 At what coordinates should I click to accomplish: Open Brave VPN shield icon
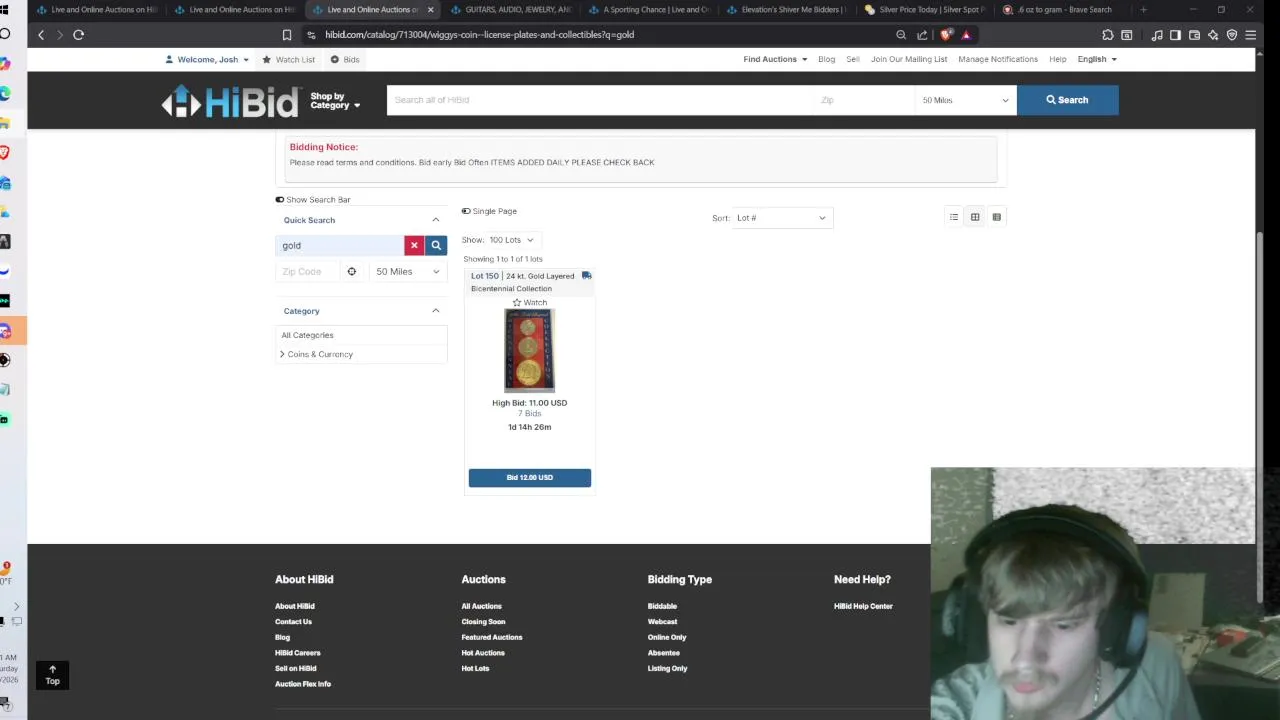1232,35
